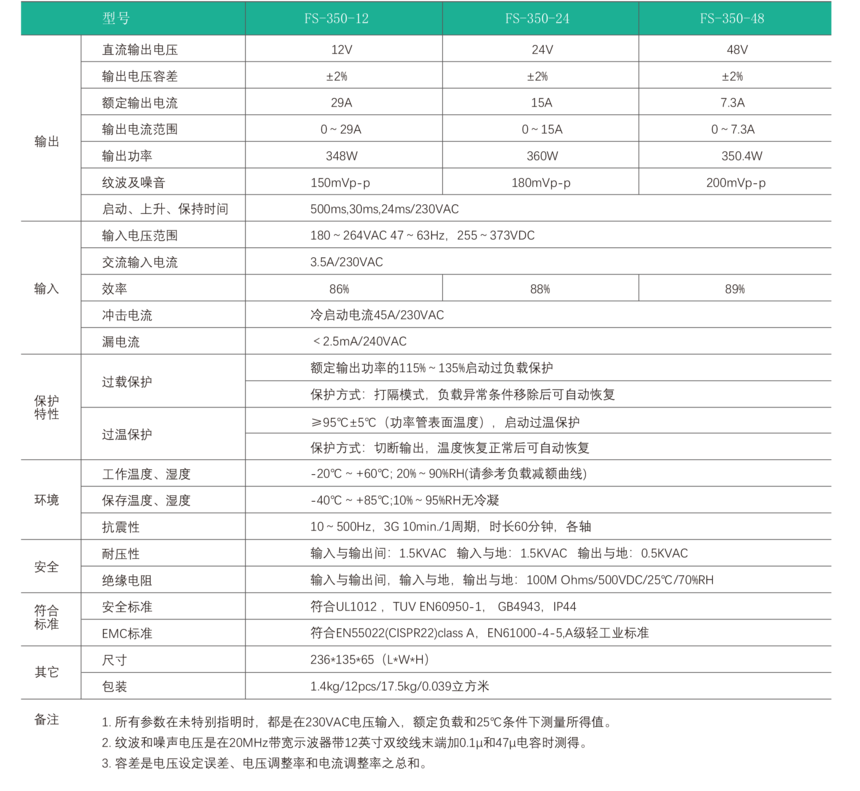Click the 0 ~ 15A current range cell
Viewport: 860px width, 791px height.
click(x=542, y=129)
